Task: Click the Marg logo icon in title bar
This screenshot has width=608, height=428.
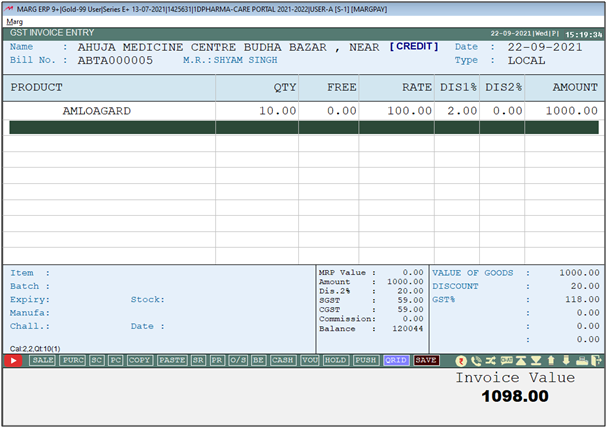Action: coord(9,9)
